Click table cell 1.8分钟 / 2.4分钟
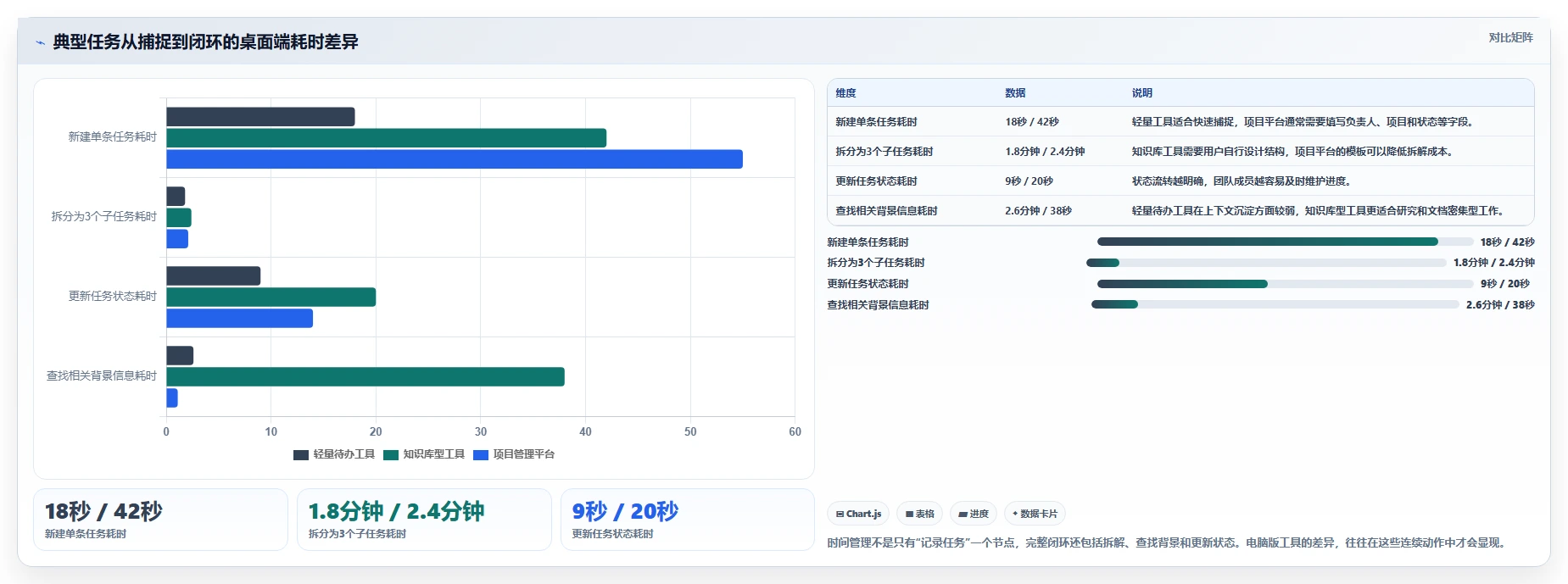The image size is (1568, 584). [1045, 152]
